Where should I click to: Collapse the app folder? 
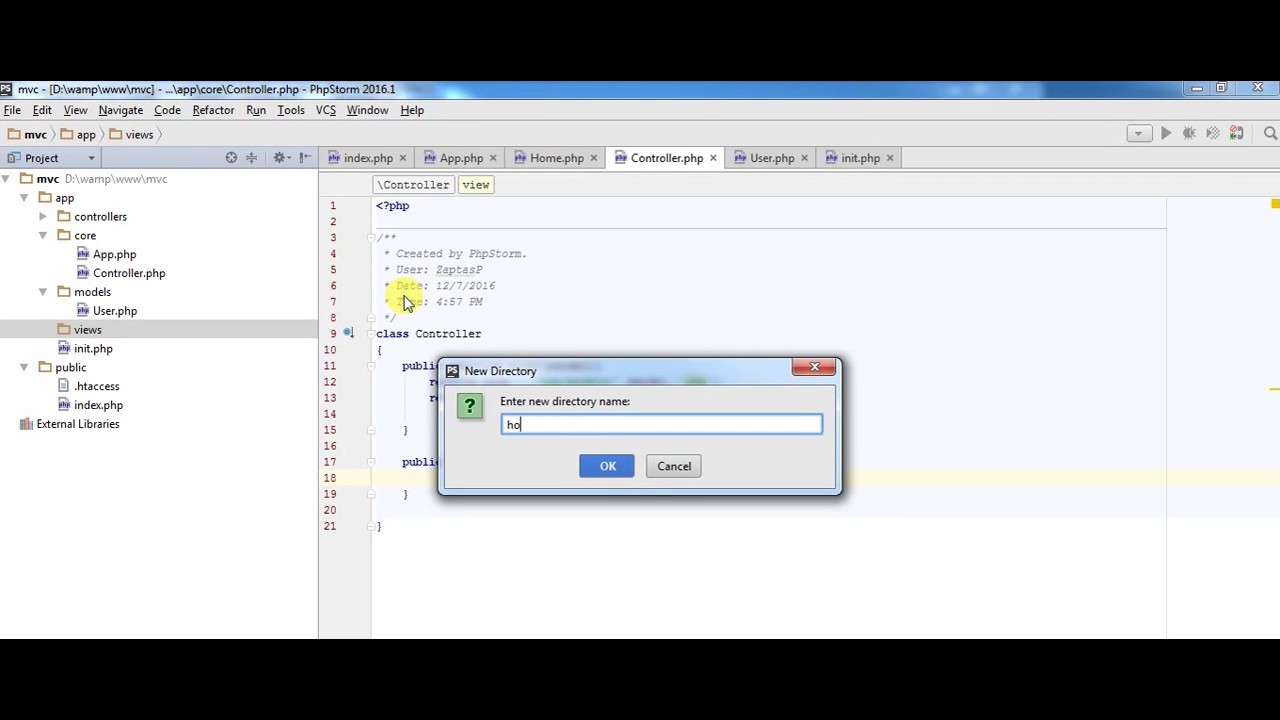click(24, 198)
